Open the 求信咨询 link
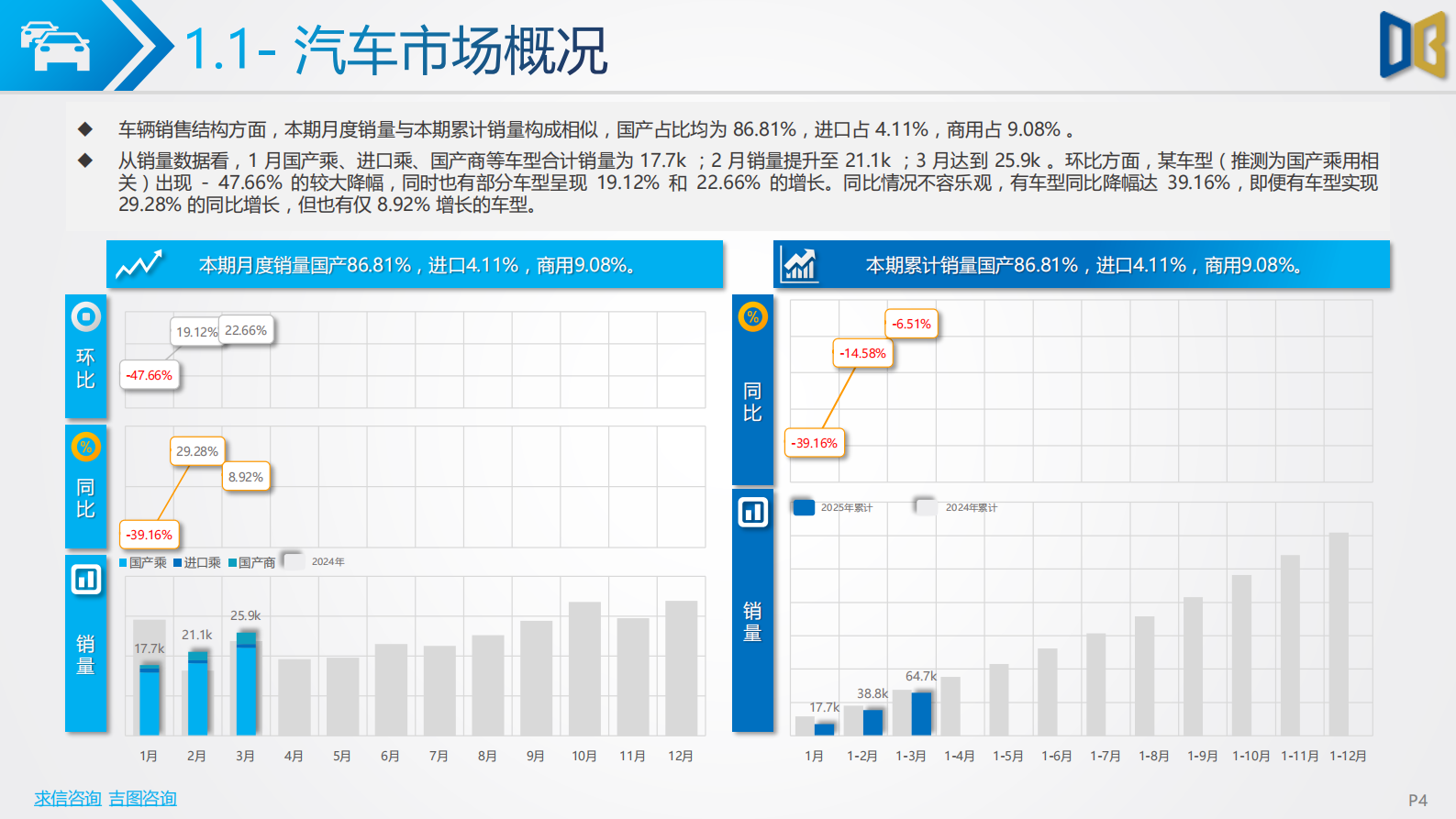Screen dimensions: 1456x819 [68, 798]
